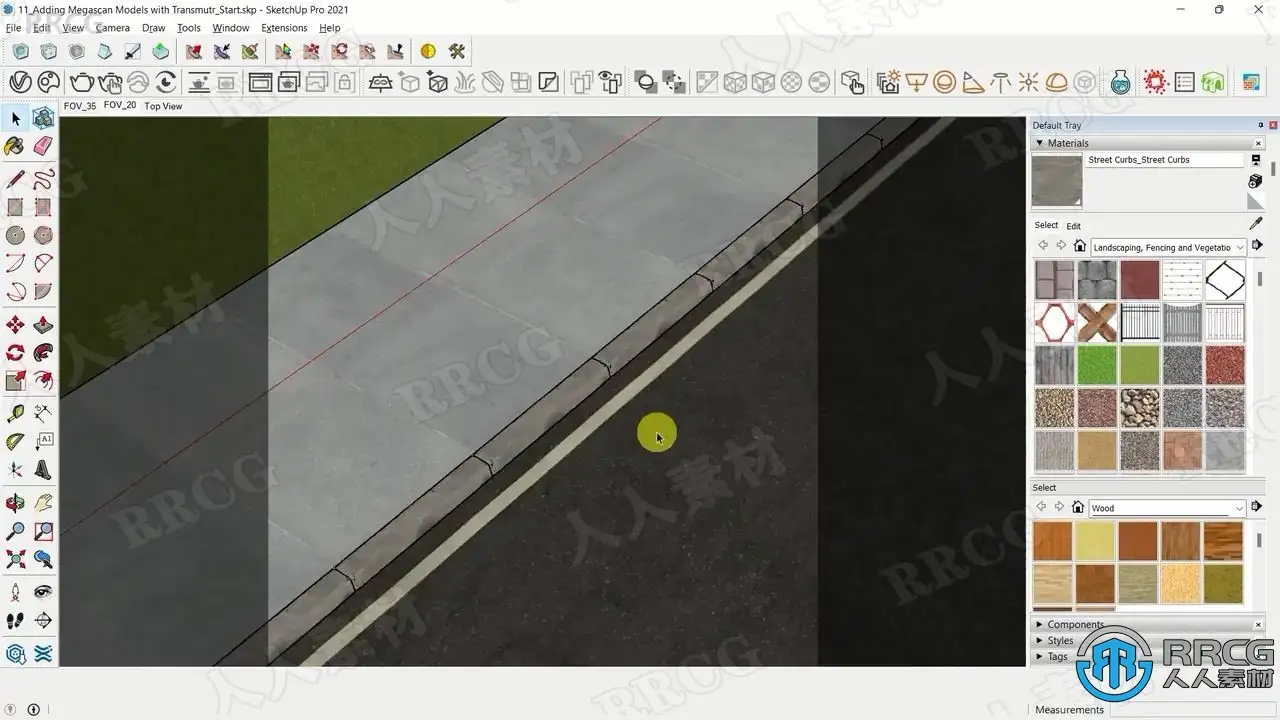Expand the Components tray panel
Viewport: 1280px width, 720px height.
pos(1075,625)
